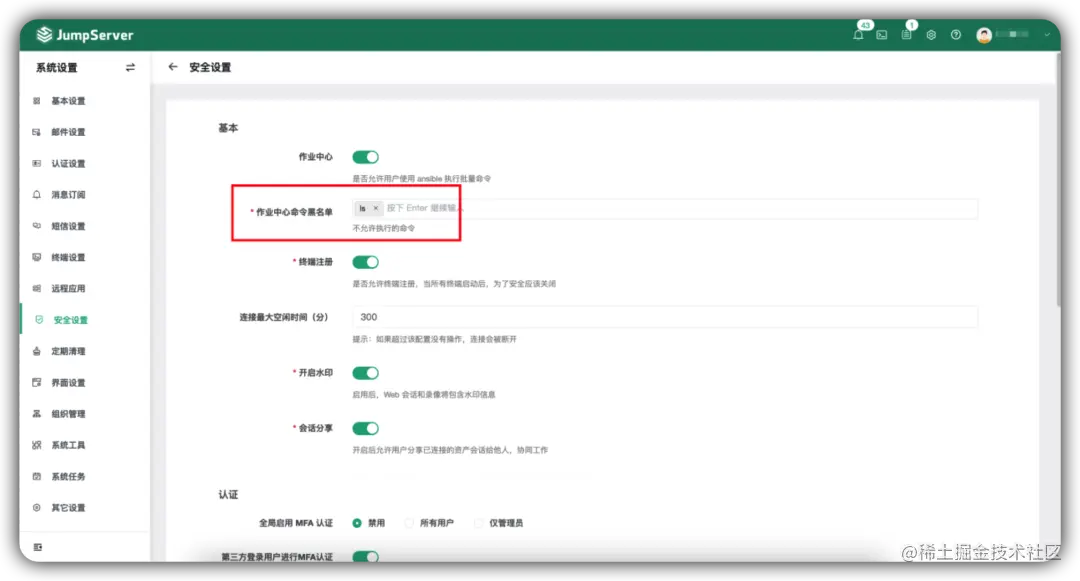Select 定期清理 in the left menu

tap(70, 350)
